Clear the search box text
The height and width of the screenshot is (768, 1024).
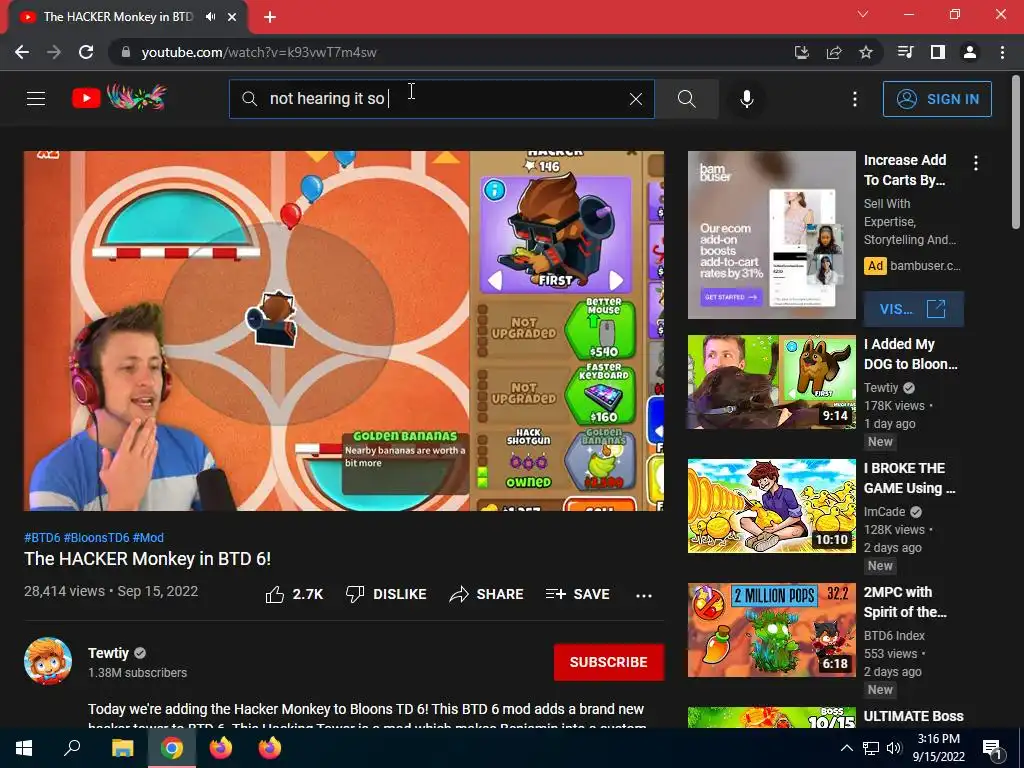(635, 99)
